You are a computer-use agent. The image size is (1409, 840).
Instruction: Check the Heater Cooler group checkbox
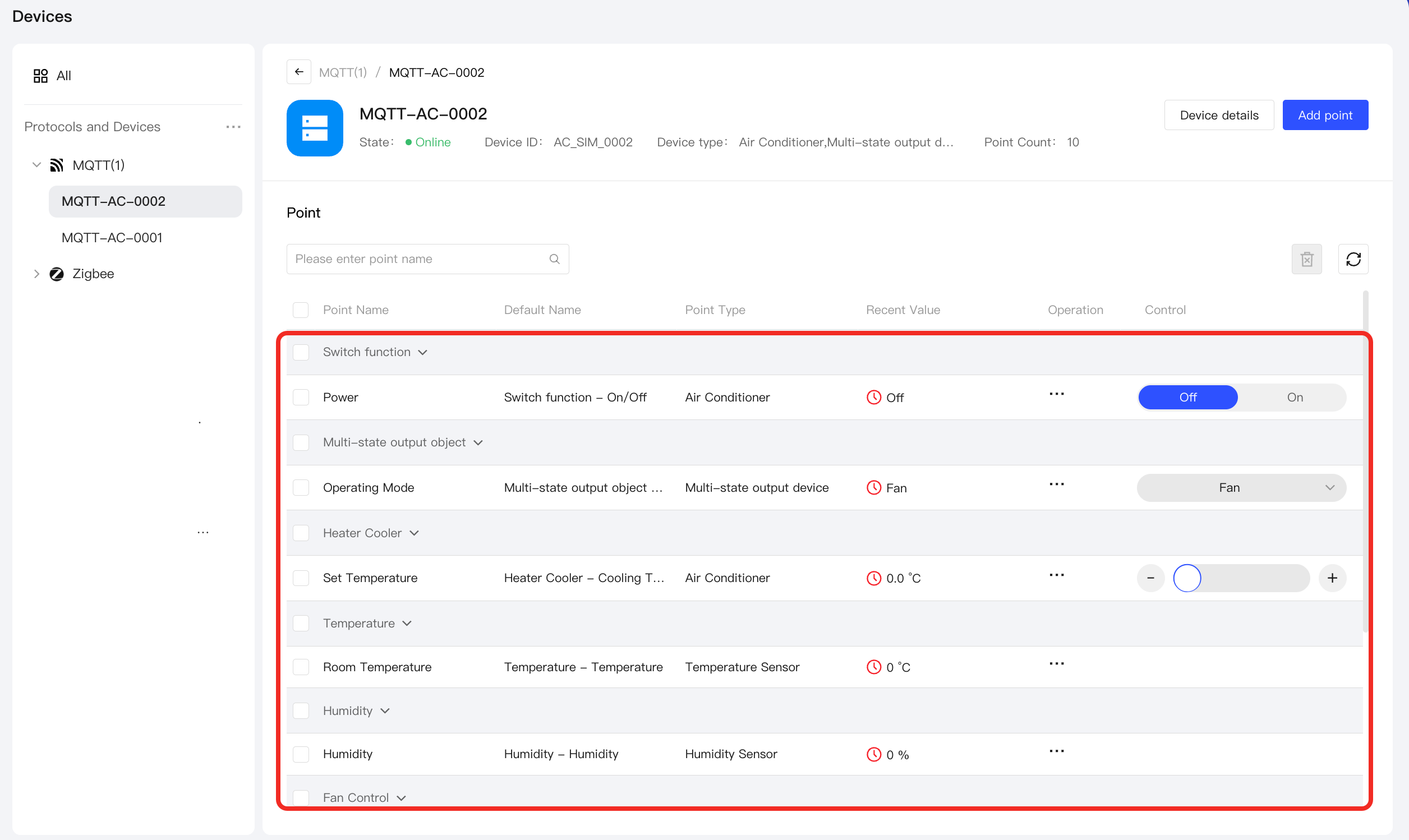[x=301, y=533]
